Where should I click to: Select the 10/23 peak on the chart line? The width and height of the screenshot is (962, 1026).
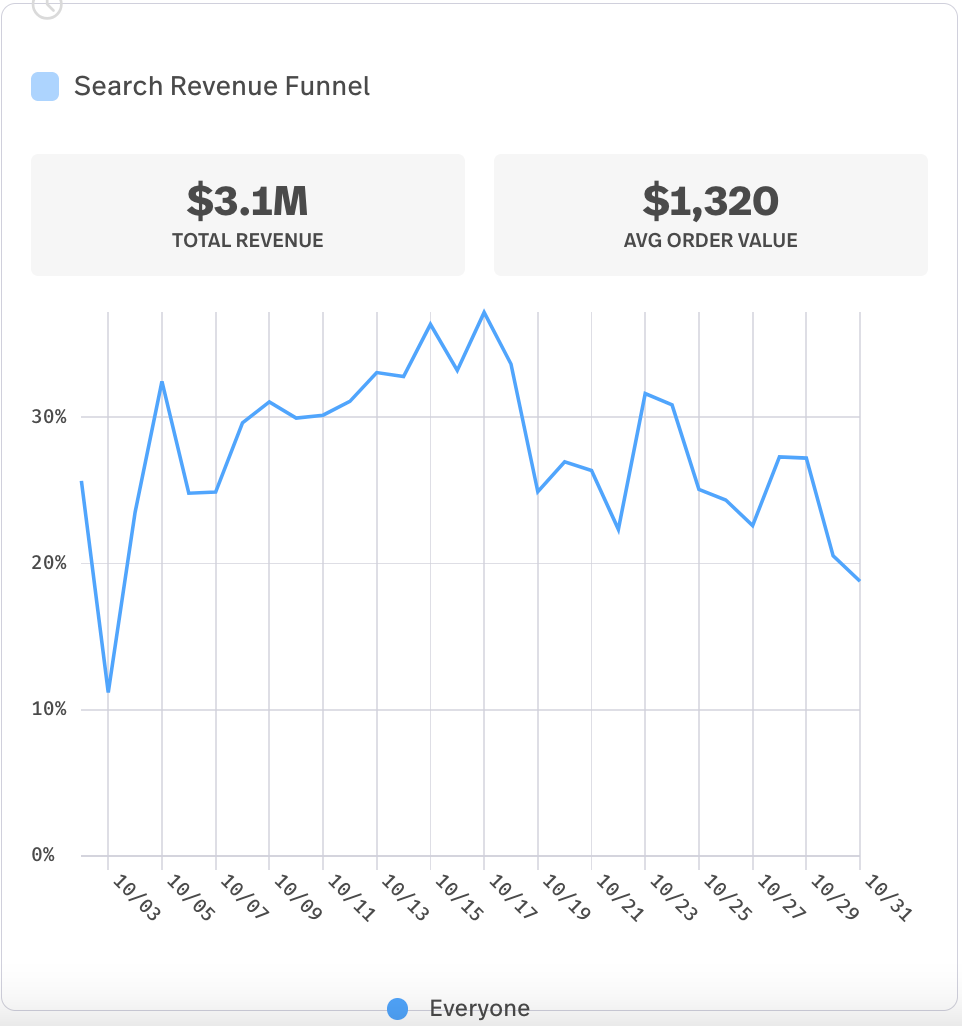tap(645, 393)
